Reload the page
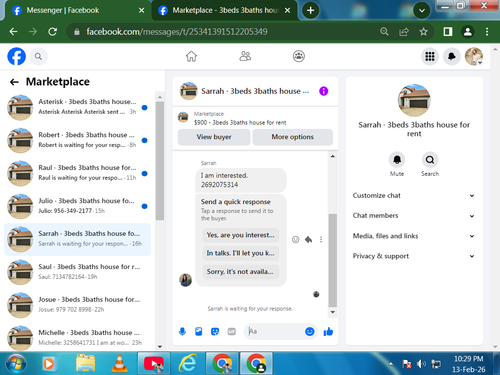Image resolution: width=500 pixels, height=375 pixels. (x=52, y=32)
